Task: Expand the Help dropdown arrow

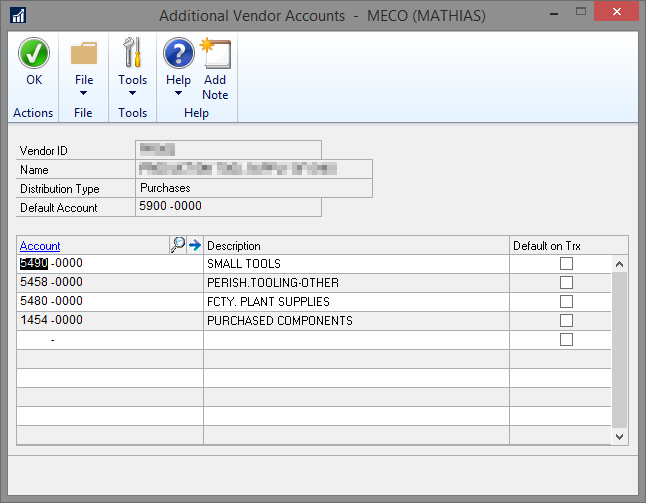Action: (178, 94)
